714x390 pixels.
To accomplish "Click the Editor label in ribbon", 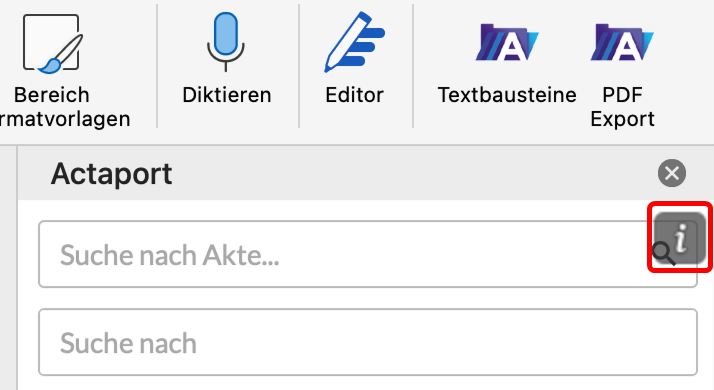I will (354, 95).
